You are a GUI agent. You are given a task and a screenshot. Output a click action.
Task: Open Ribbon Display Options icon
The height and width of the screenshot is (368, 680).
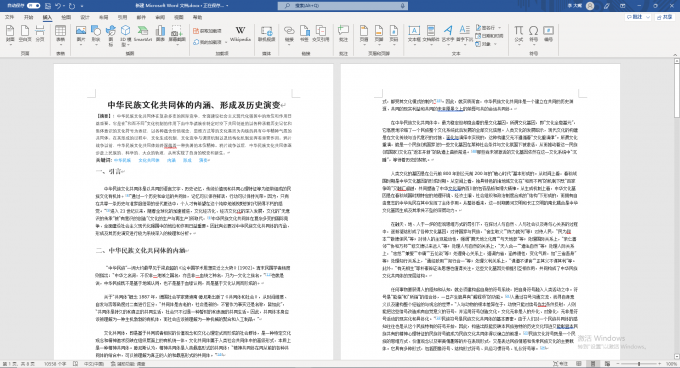623,6
